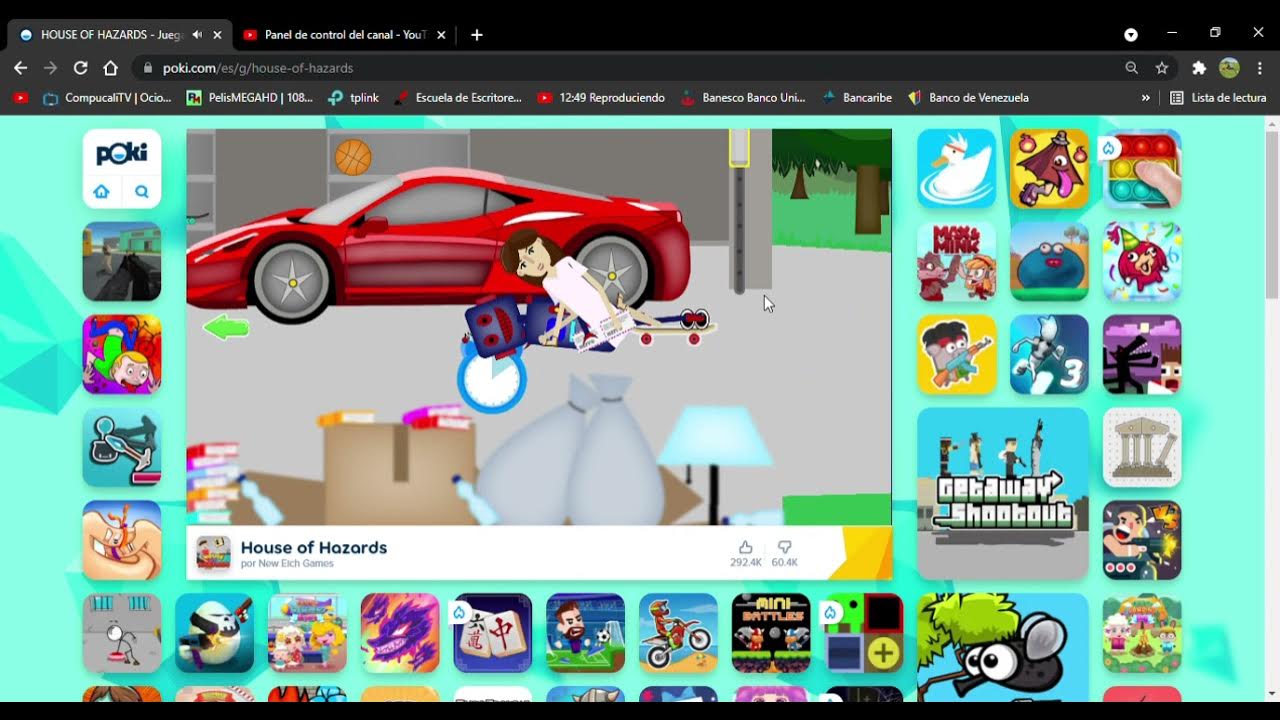Open the purple dragon game thumbnail
Viewport: 1280px width, 720px height.
[x=400, y=633]
